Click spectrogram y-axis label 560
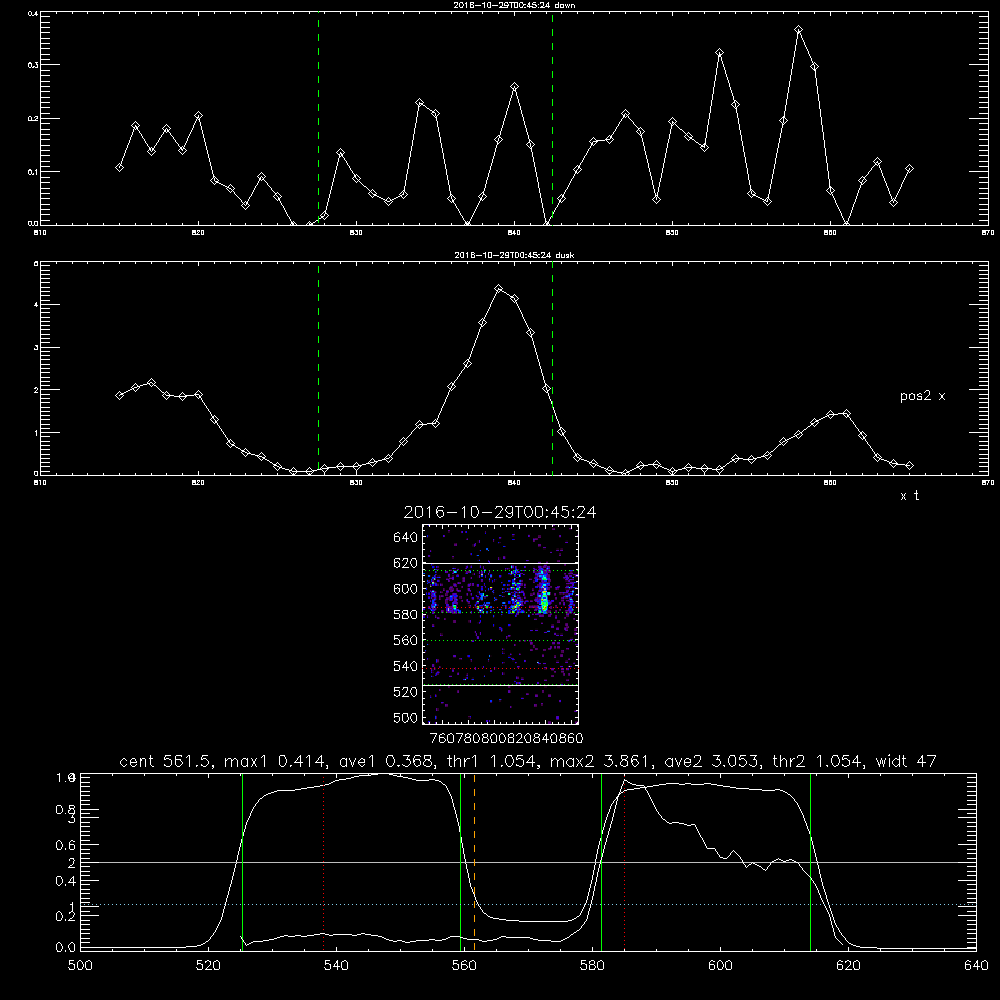 click(406, 640)
